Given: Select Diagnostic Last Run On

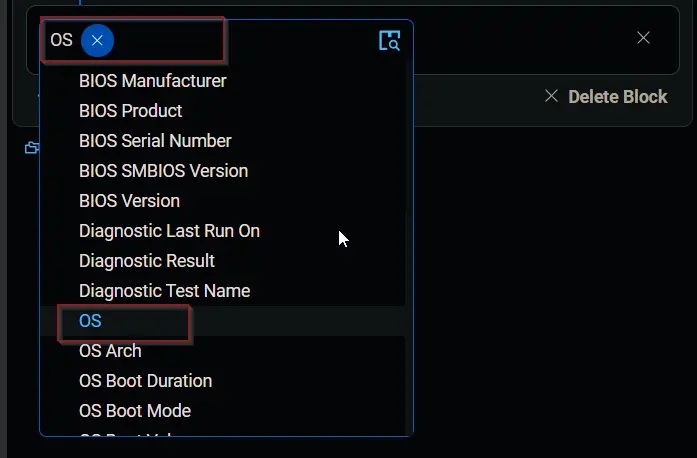Looking at the screenshot, I should 169,231.
